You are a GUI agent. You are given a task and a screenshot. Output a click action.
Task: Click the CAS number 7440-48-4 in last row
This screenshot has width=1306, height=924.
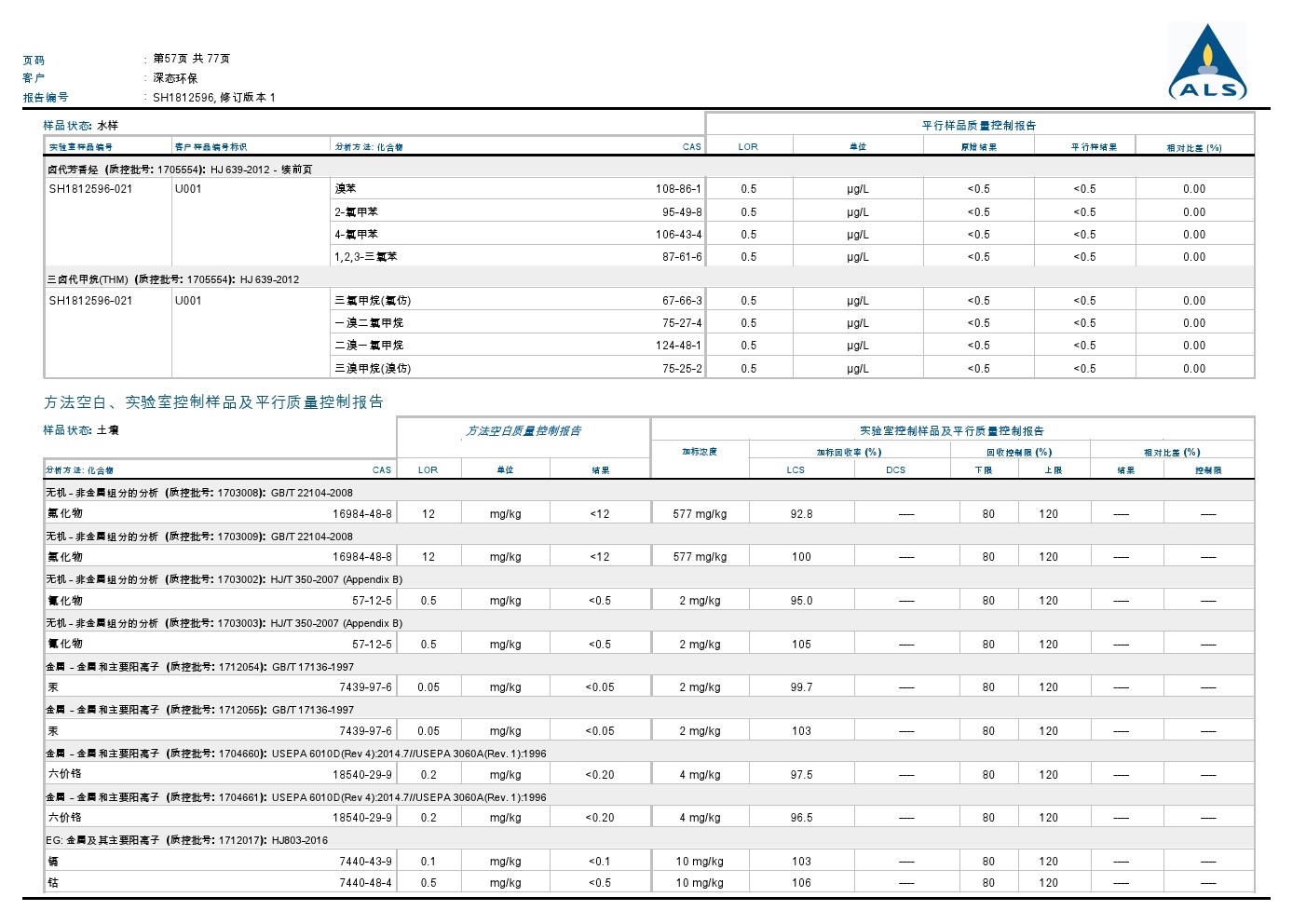[365, 883]
